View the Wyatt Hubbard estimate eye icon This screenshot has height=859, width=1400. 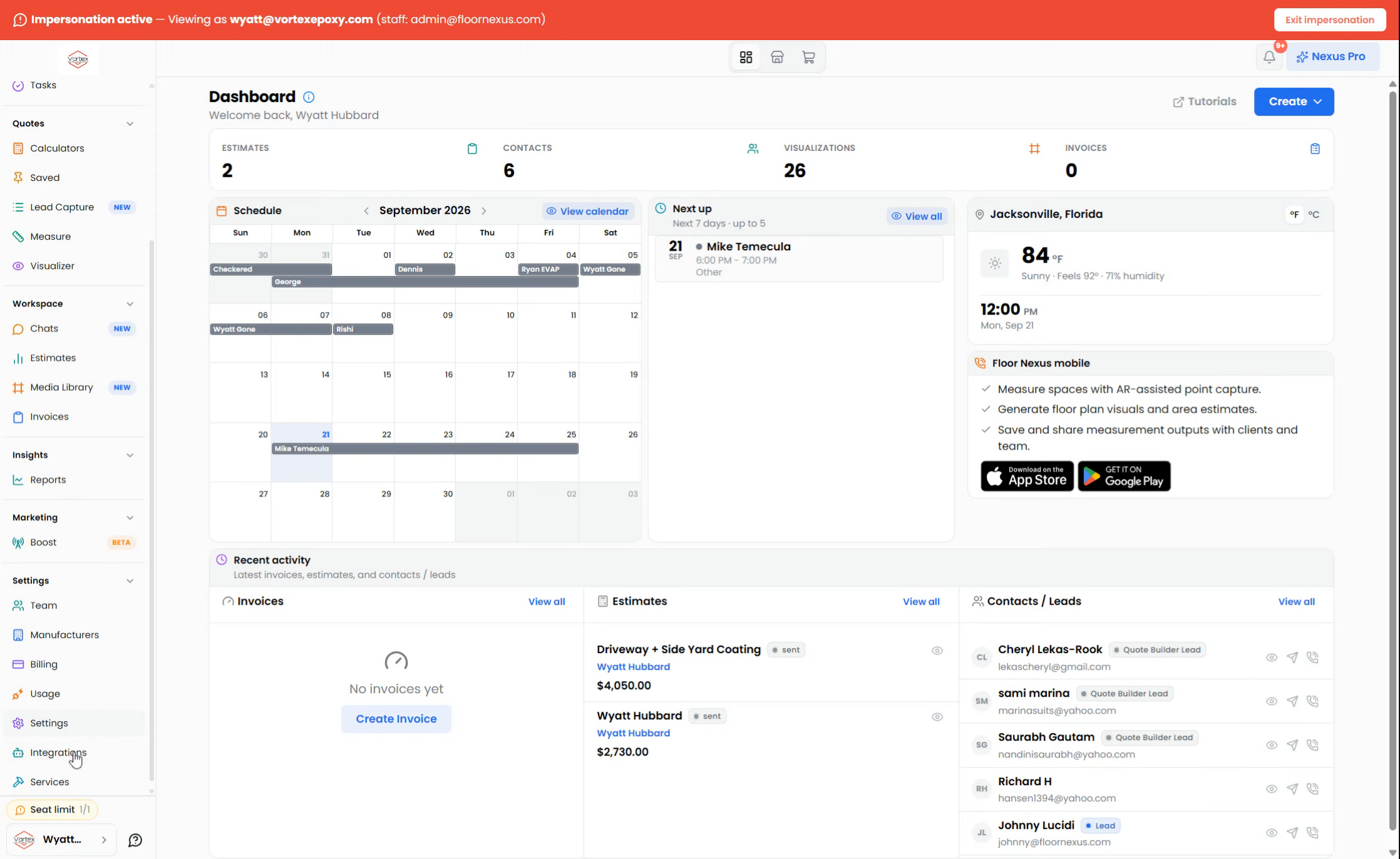[x=937, y=717]
